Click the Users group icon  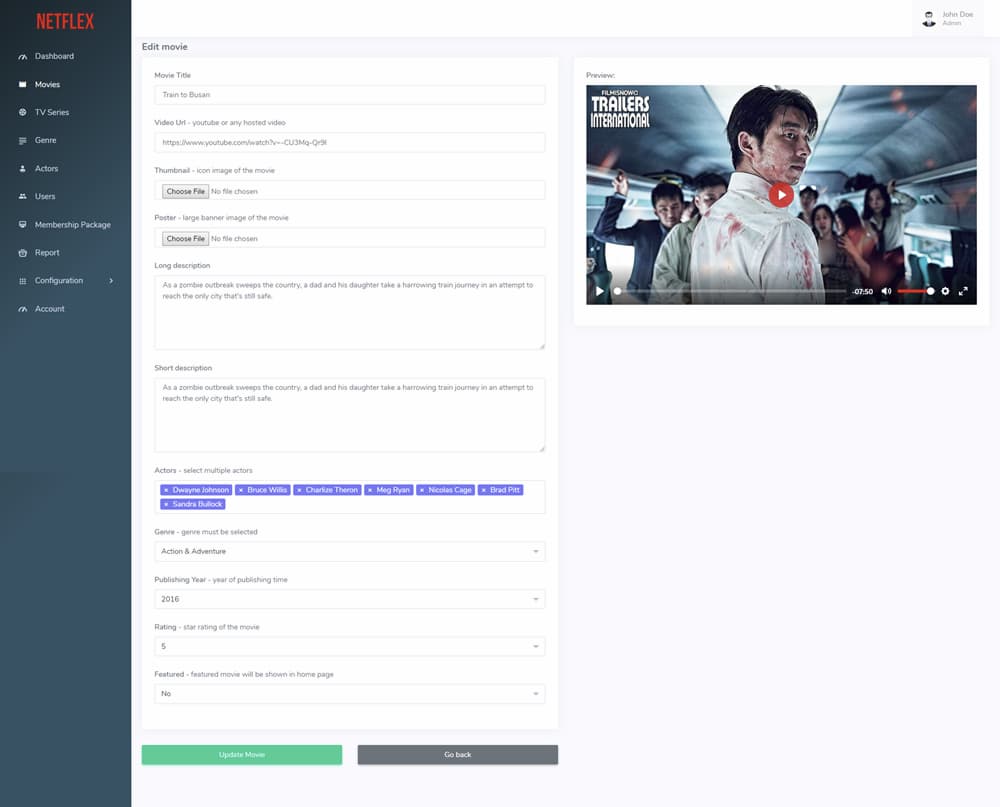coord(23,196)
